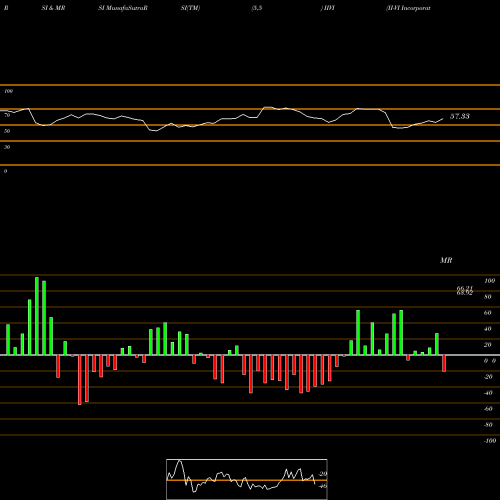Click the RSI axis label 50
This screenshot has width=500, height=500.
pos(7,131)
